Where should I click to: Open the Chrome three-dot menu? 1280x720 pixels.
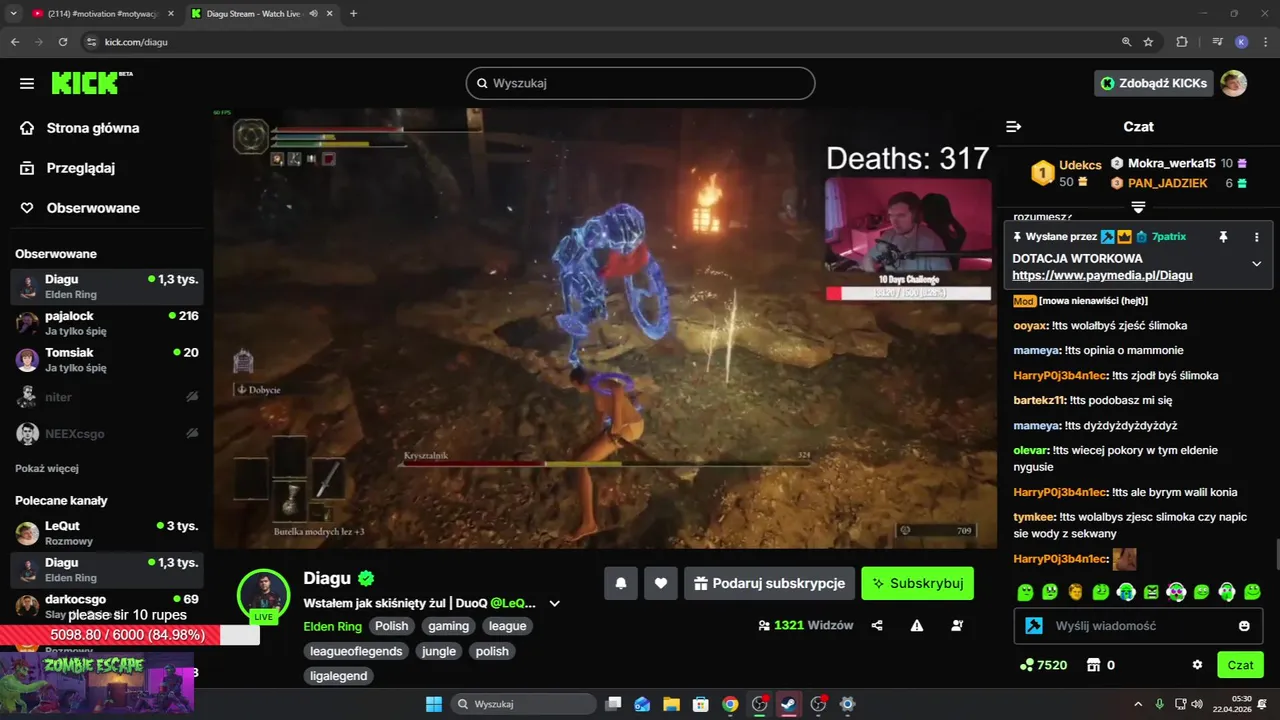pos(1266,42)
